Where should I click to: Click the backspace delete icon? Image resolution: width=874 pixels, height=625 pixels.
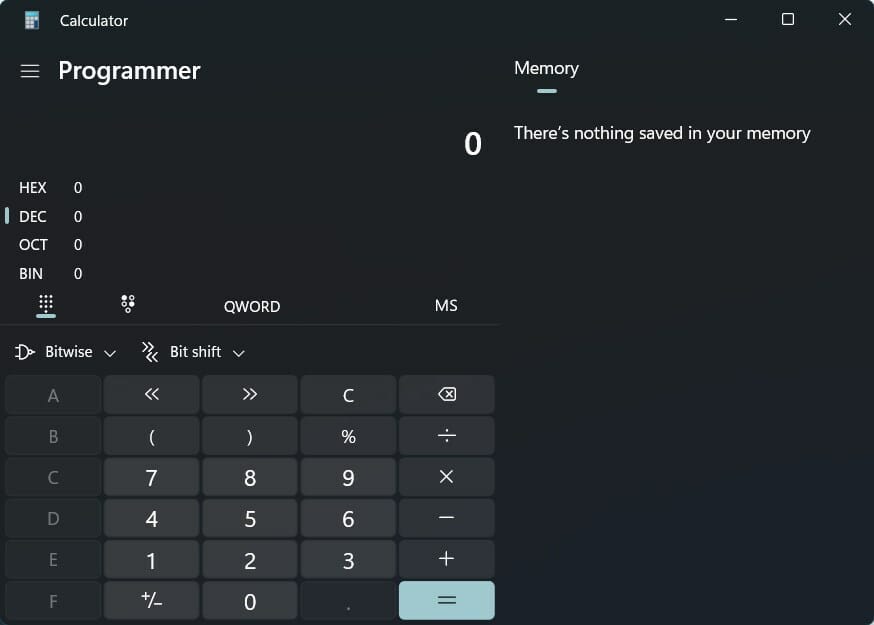click(x=446, y=394)
